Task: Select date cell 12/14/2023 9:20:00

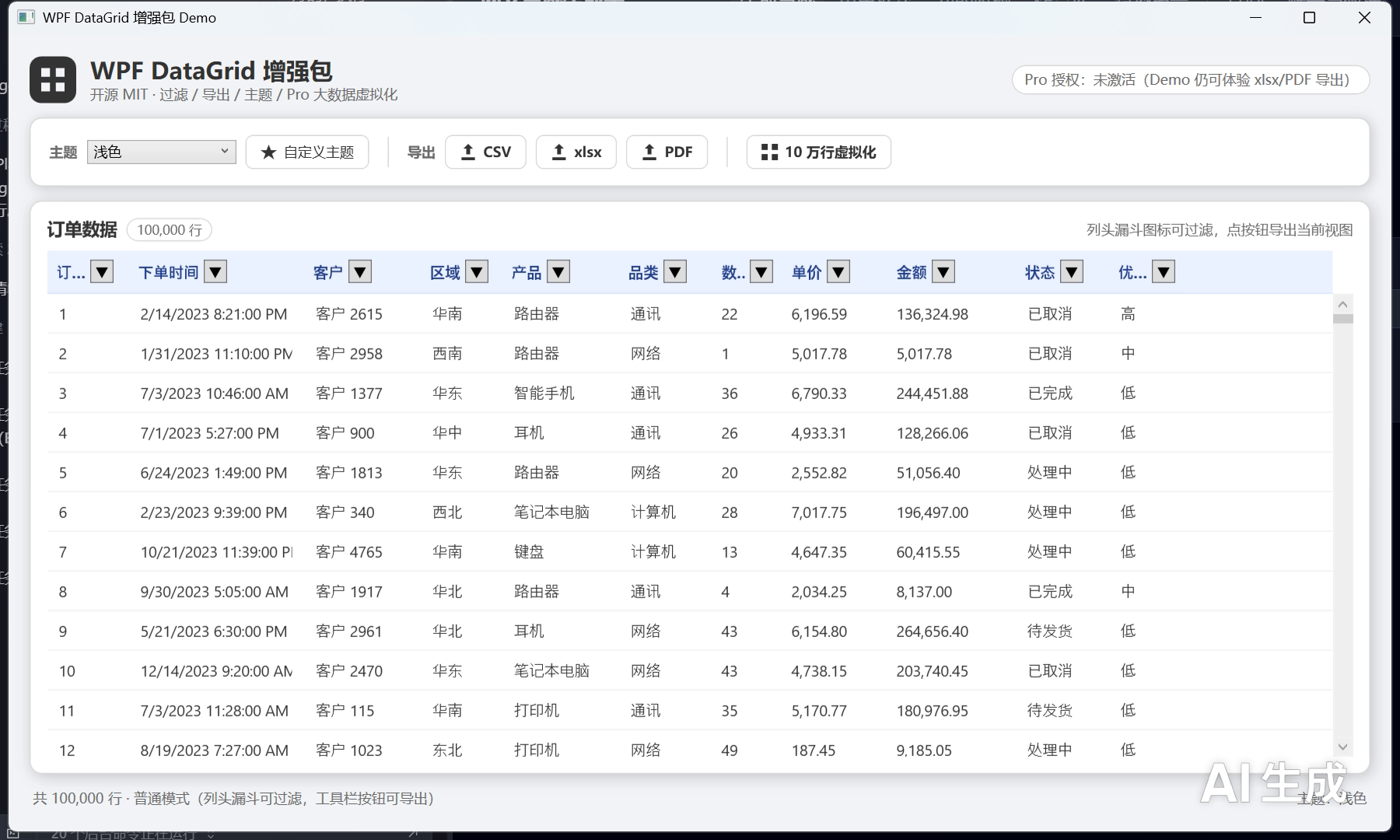Action: [x=216, y=671]
